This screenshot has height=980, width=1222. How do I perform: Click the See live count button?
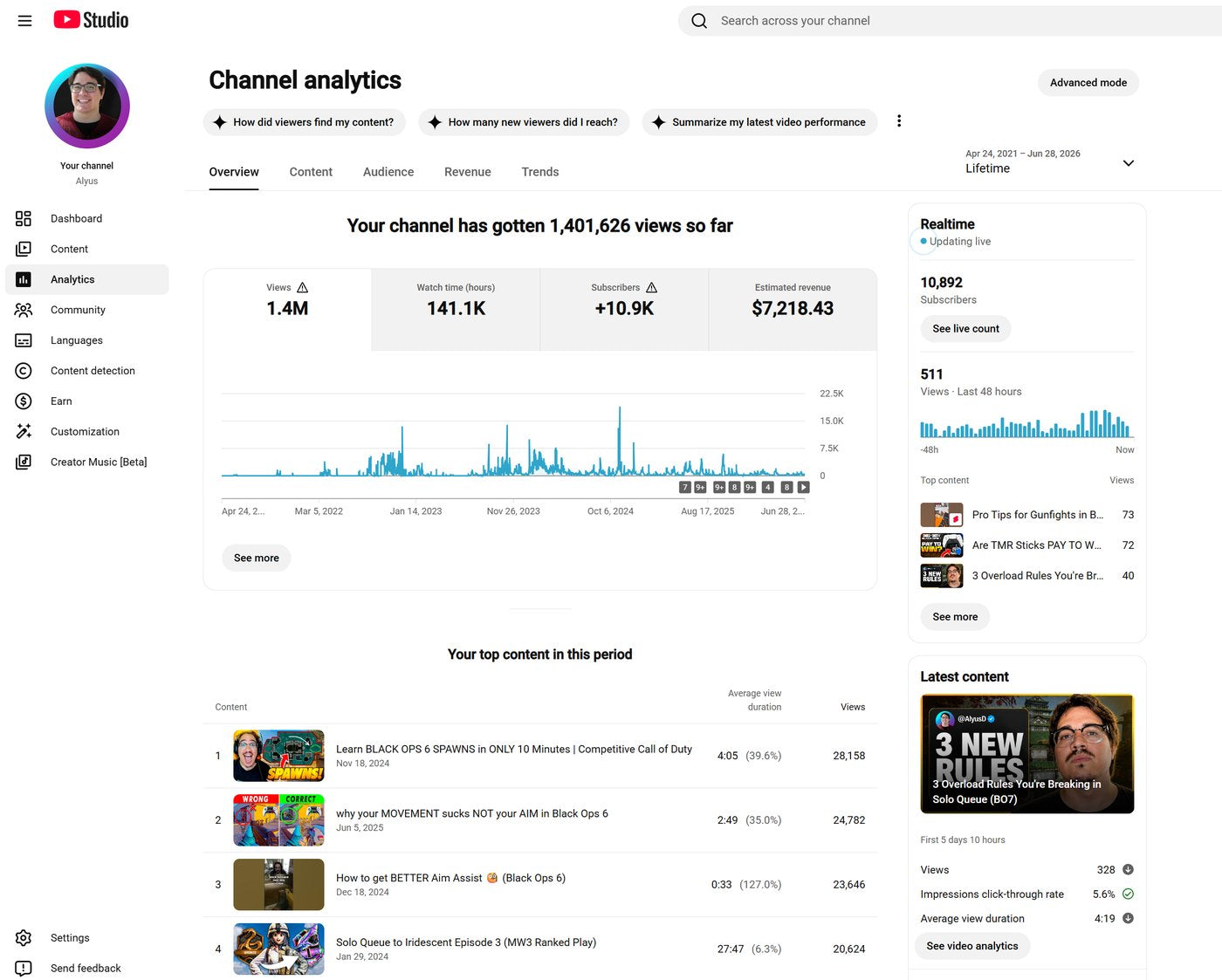[x=965, y=329]
